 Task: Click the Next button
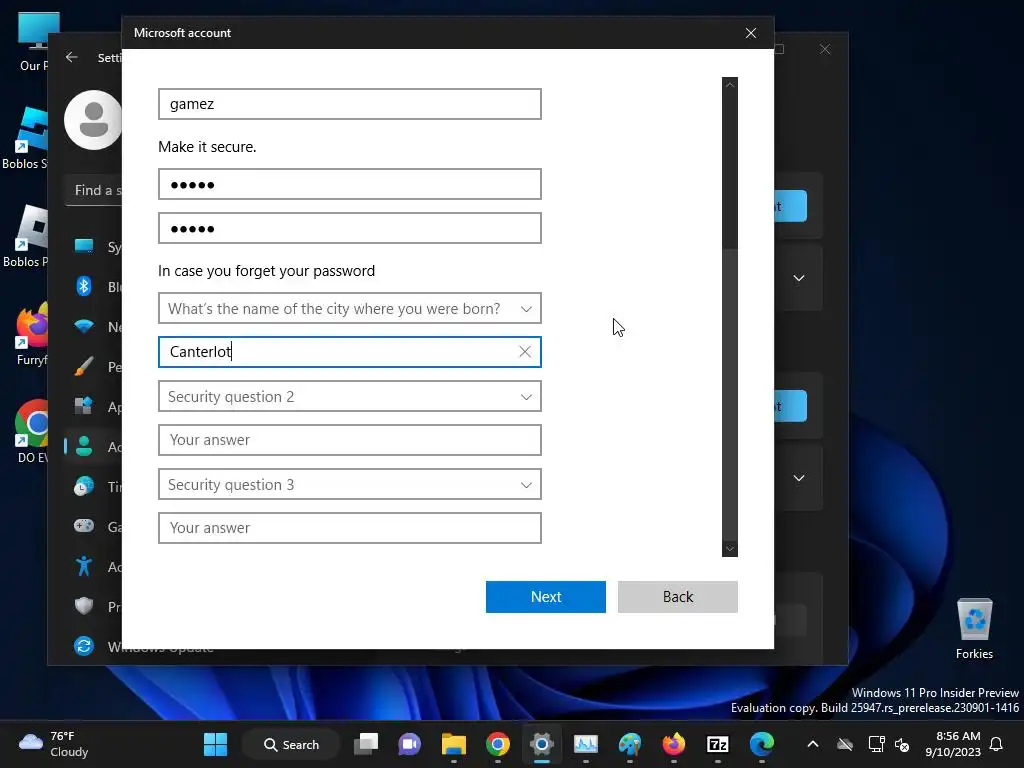545,596
